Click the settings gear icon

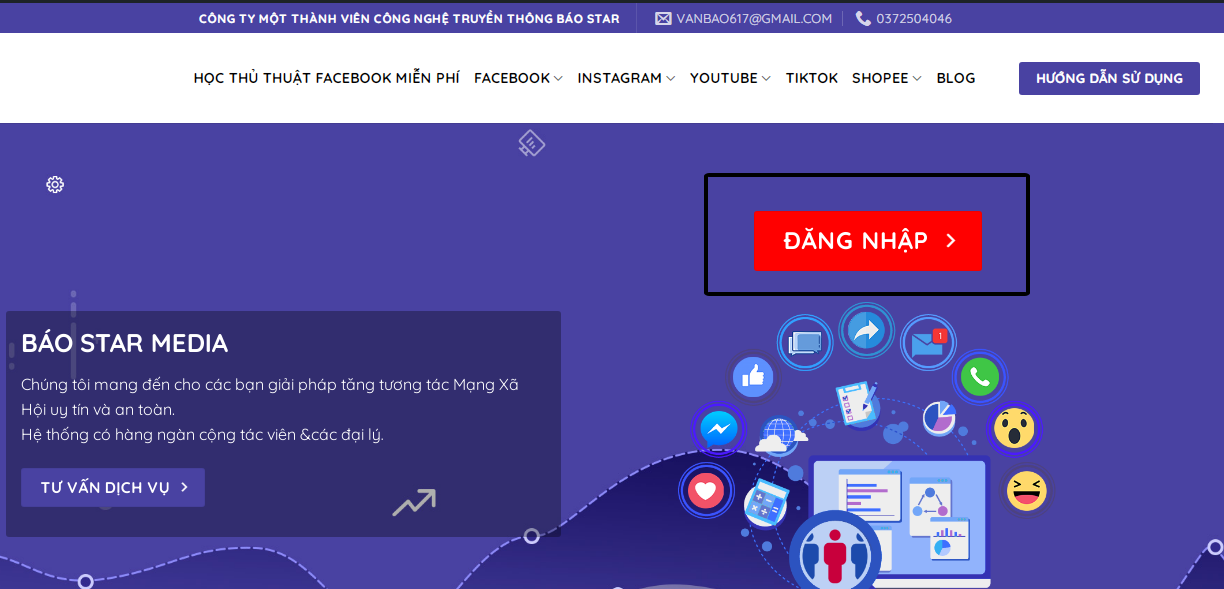point(55,184)
